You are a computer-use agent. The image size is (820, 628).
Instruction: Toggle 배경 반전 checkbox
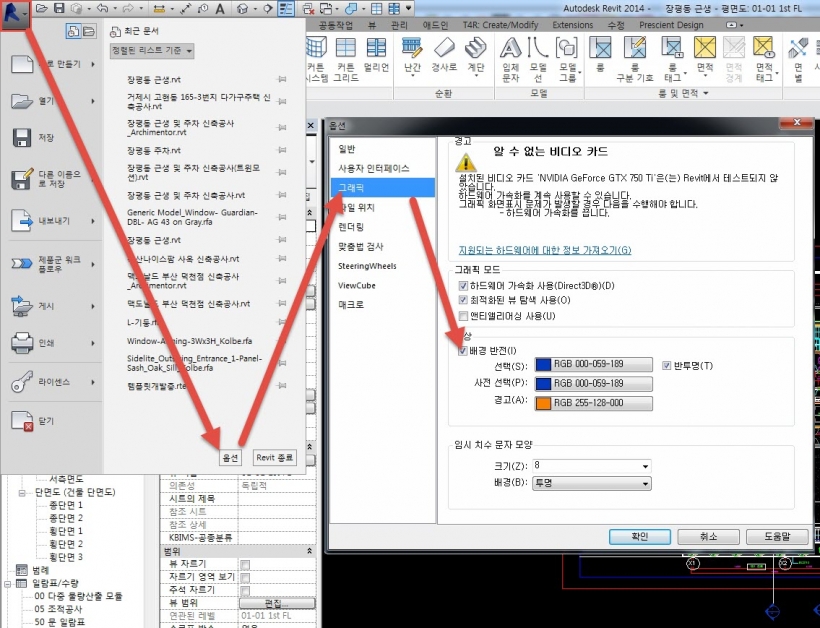(462, 350)
